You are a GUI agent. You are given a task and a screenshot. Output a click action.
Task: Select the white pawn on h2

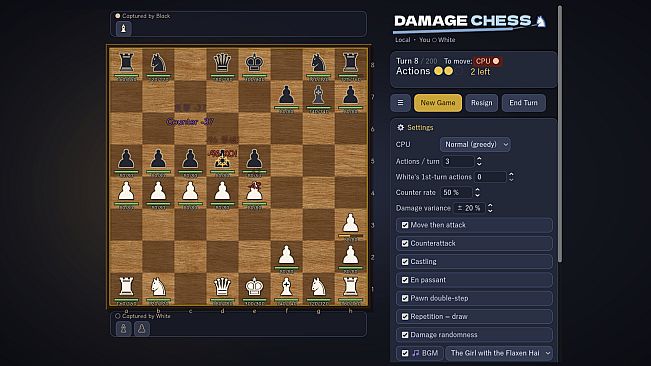[x=350, y=256]
